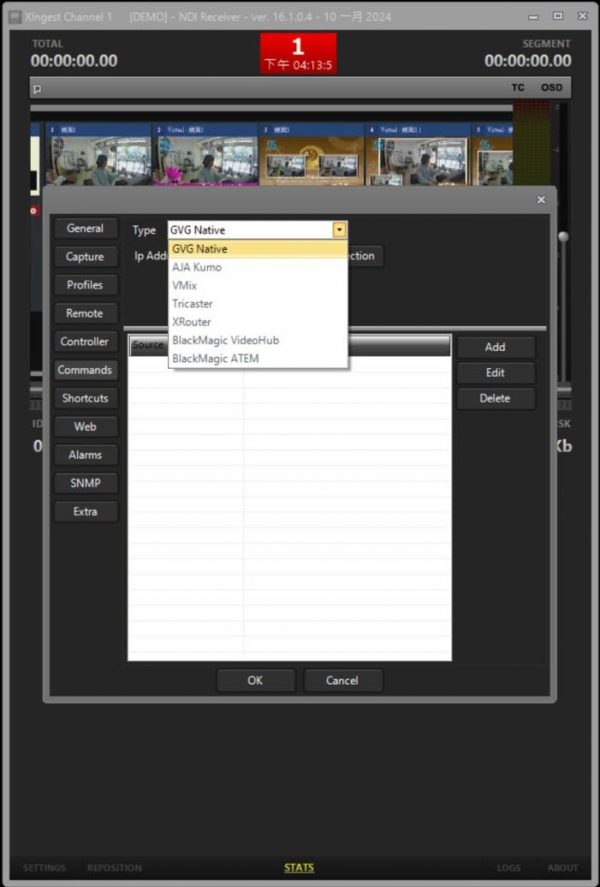600x887 pixels.
Task: Click the Source column header
Action: click(148, 345)
